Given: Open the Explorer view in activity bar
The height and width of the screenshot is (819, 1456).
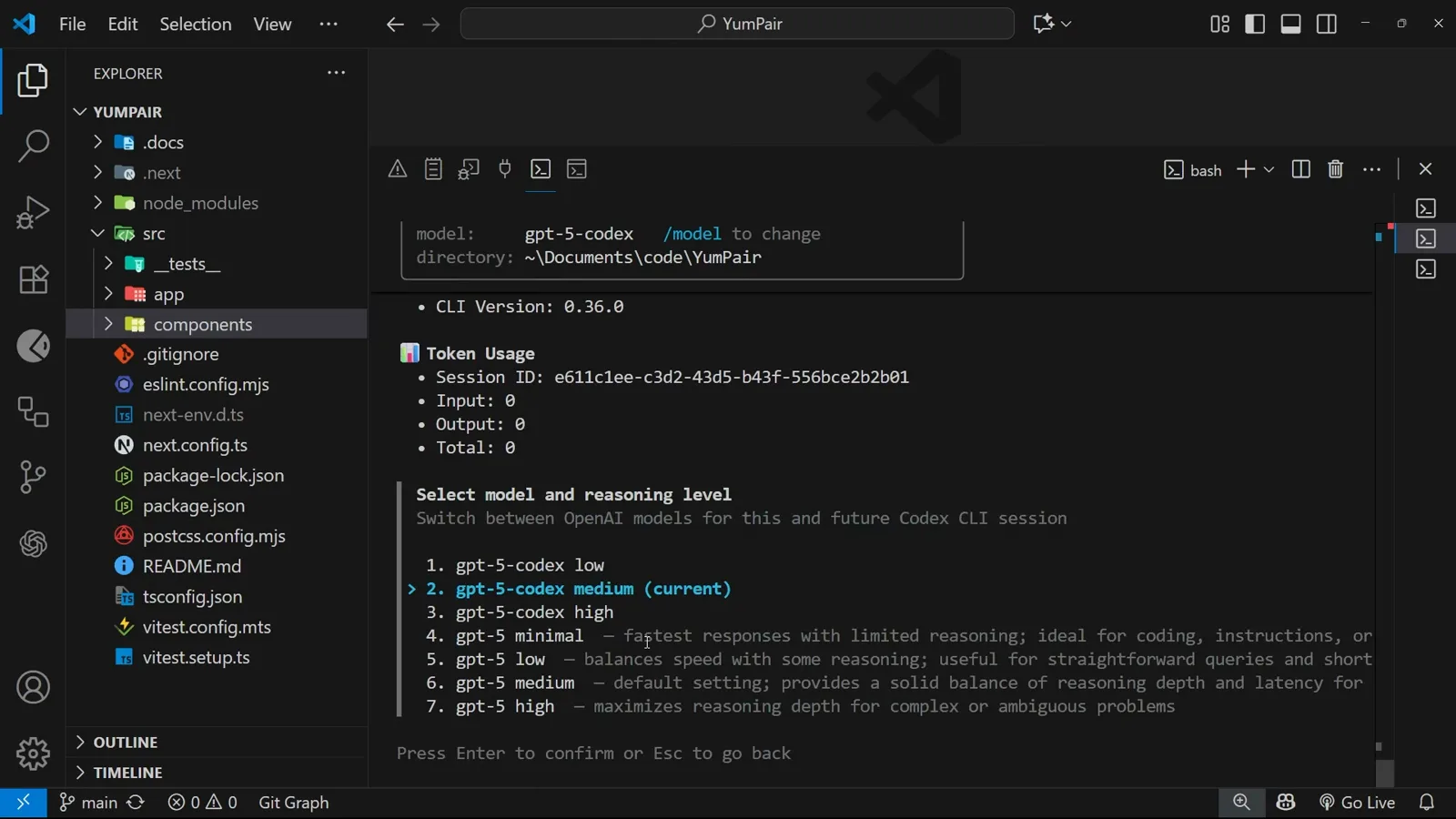Looking at the screenshot, I should pyautogui.click(x=33, y=80).
